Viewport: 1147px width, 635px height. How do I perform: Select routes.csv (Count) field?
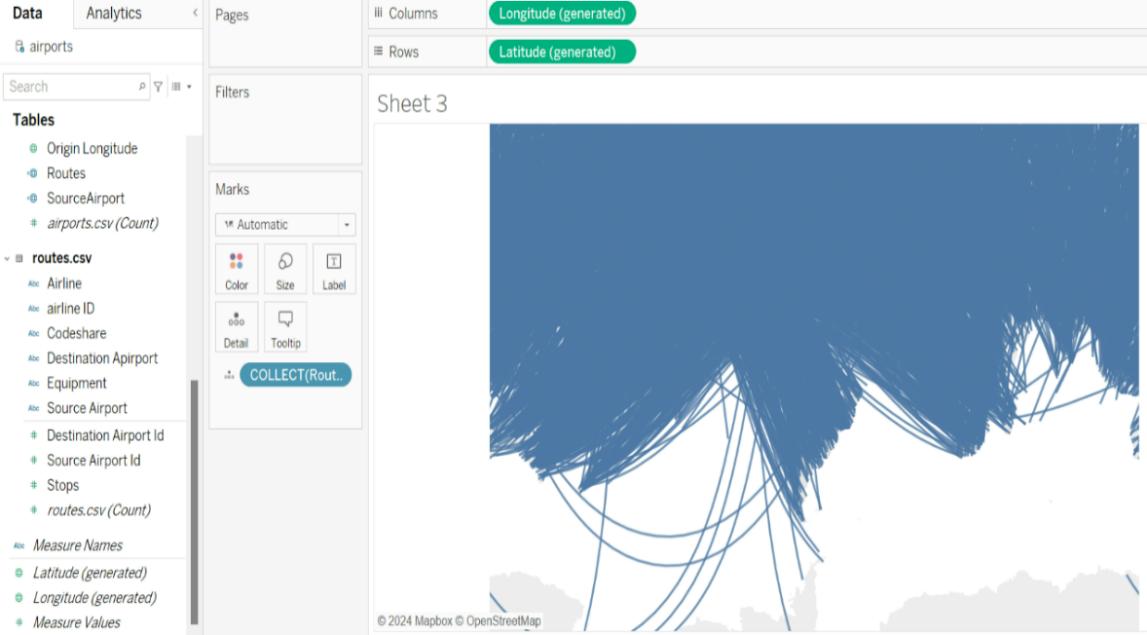click(x=99, y=510)
